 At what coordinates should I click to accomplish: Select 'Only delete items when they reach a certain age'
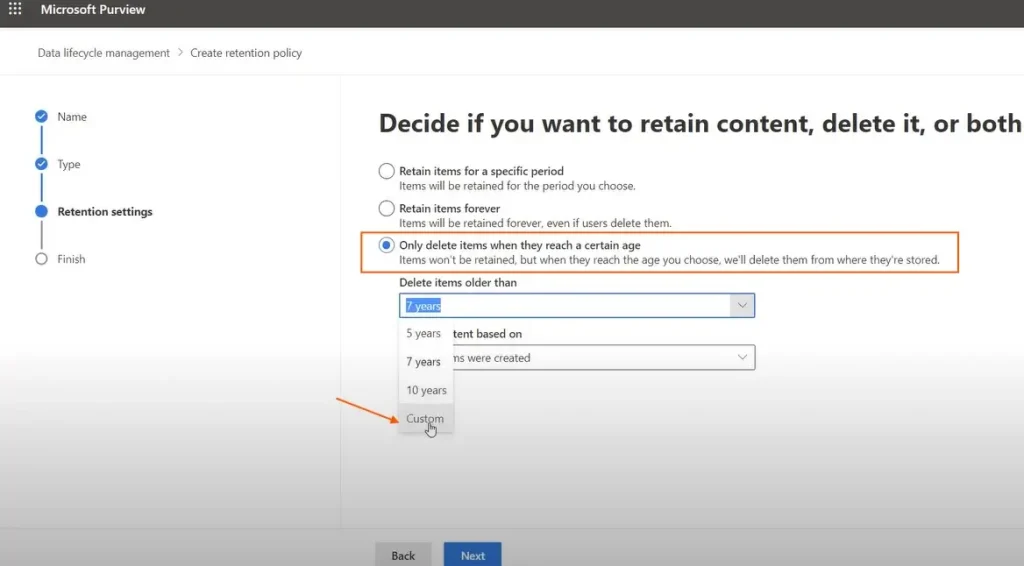pyautogui.click(x=387, y=246)
